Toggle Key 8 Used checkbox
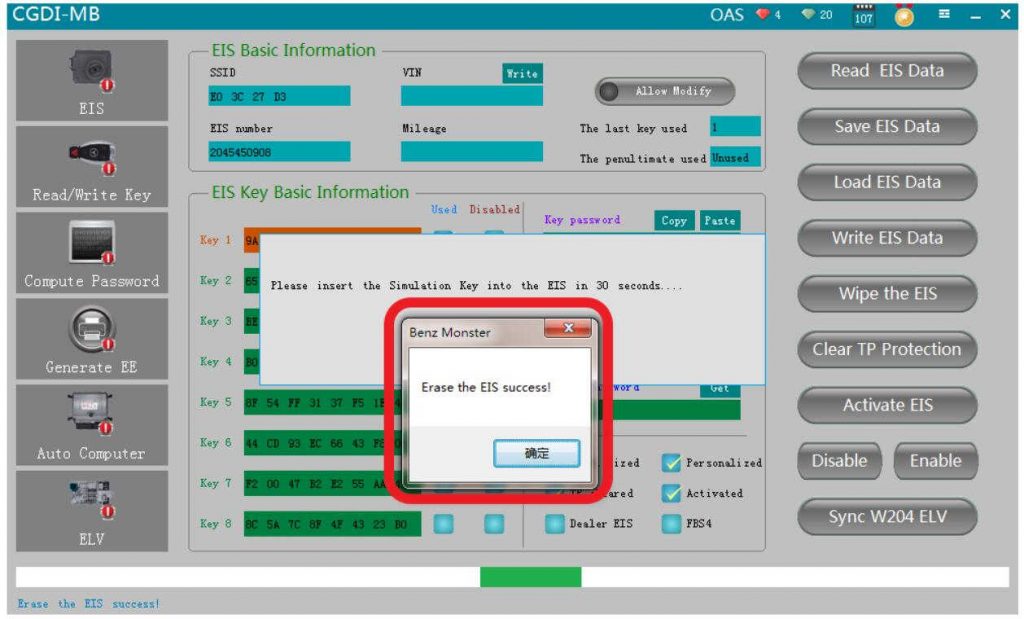The image size is (1024, 619). tap(443, 524)
